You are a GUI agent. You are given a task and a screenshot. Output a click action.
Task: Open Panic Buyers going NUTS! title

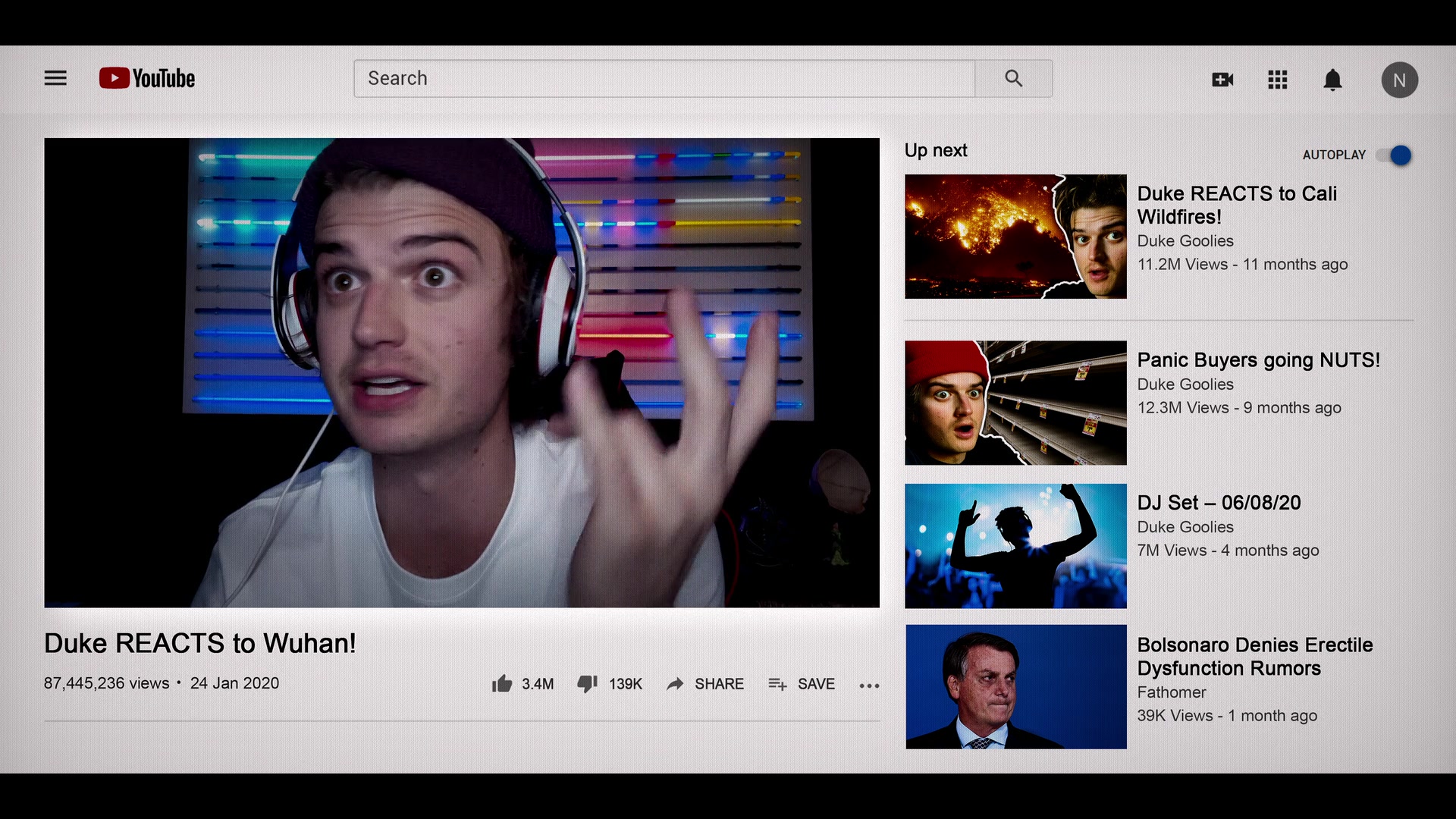point(1259,359)
